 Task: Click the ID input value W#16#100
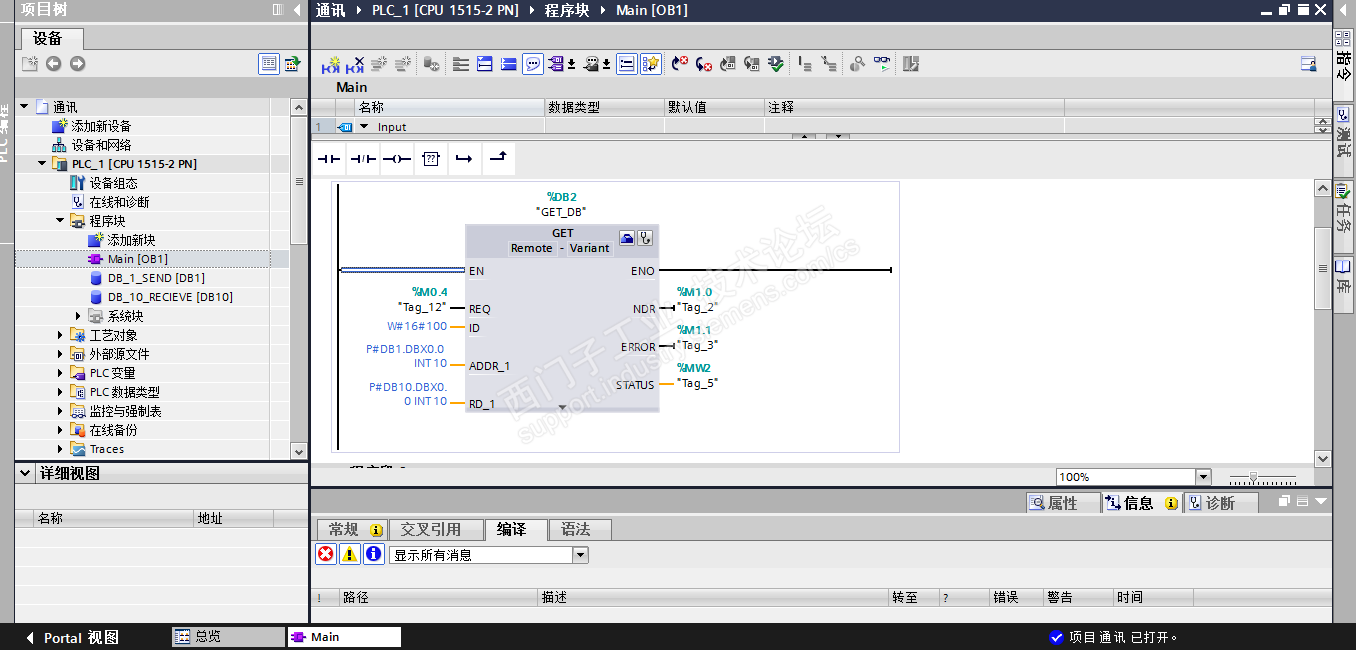(416, 327)
